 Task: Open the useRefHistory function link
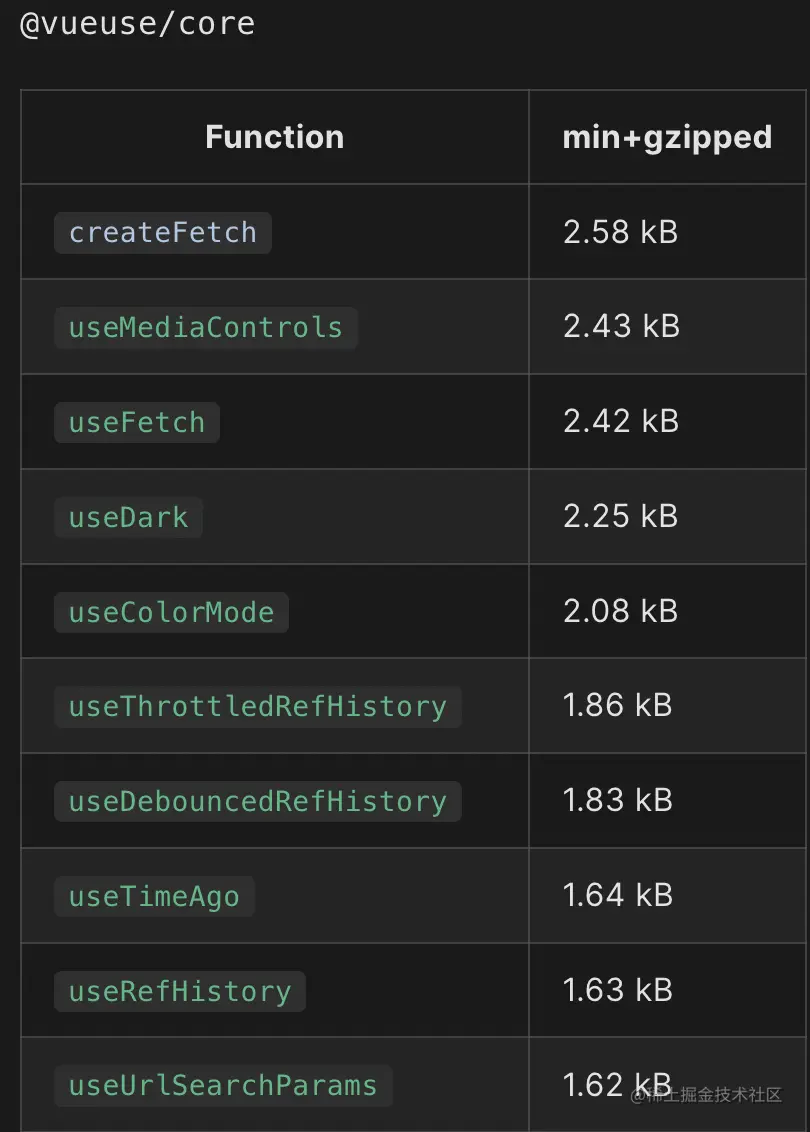click(180, 991)
